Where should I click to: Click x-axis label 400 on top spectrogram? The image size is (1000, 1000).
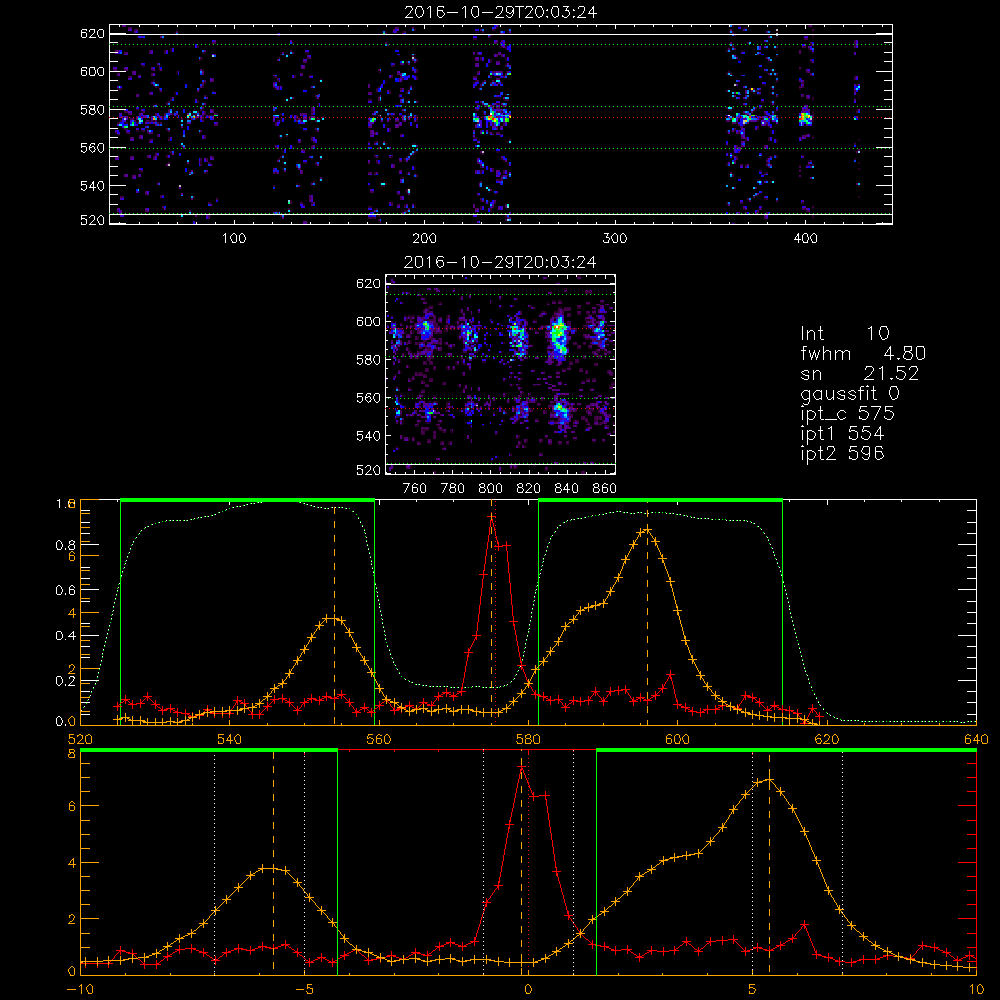[805, 239]
